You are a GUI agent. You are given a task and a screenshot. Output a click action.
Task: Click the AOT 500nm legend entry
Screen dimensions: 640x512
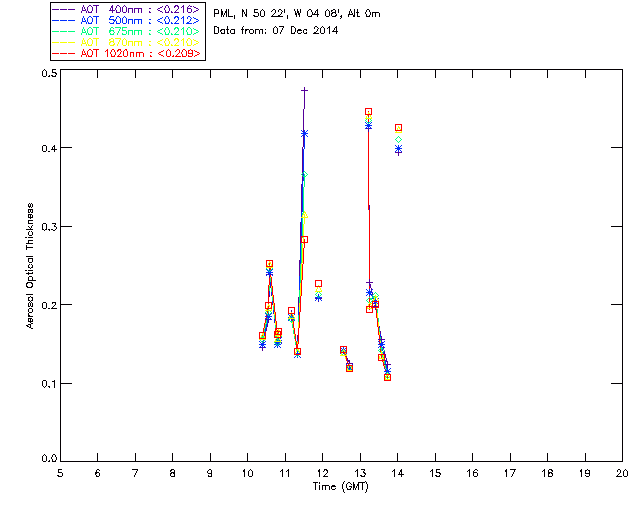click(x=127, y=20)
